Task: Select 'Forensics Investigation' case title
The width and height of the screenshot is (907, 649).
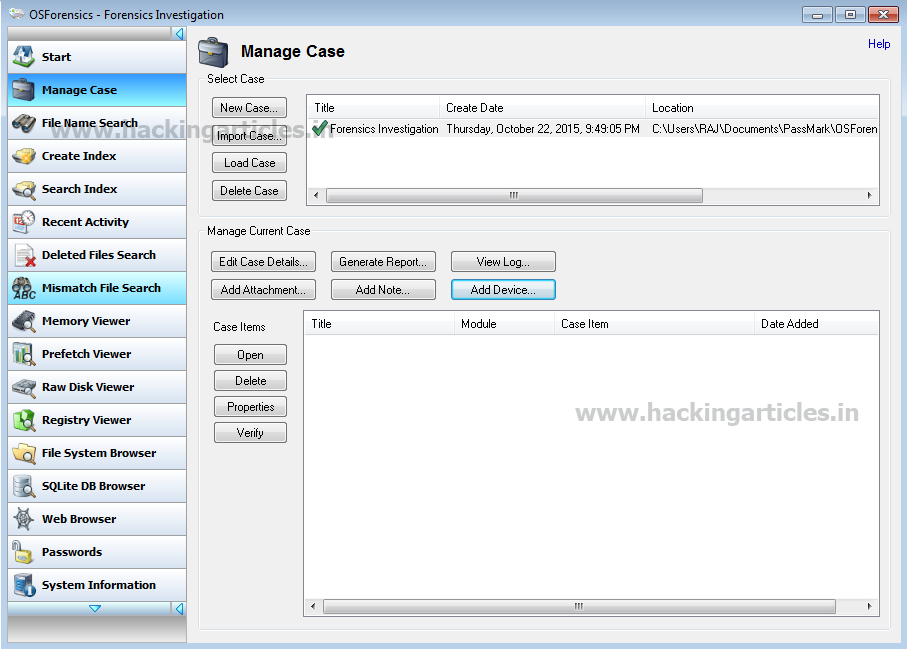Action: pos(384,128)
